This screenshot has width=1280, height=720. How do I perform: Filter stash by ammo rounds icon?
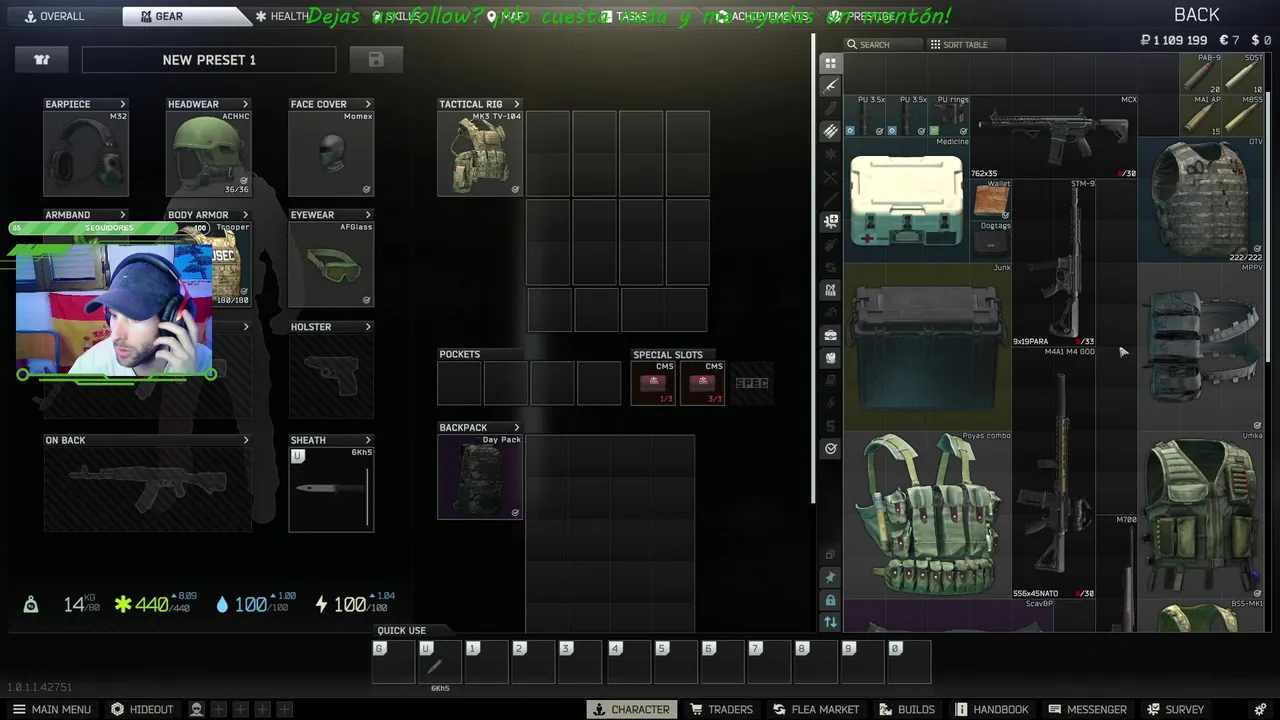click(x=830, y=131)
